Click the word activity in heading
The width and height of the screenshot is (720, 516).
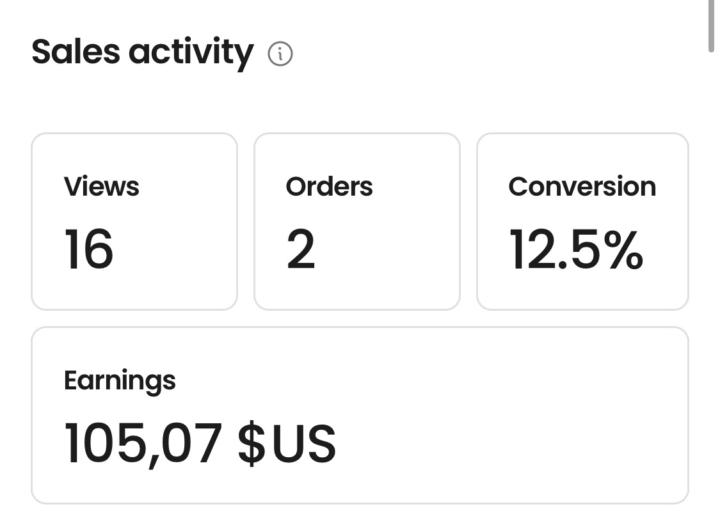pyautogui.click(x=190, y=51)
